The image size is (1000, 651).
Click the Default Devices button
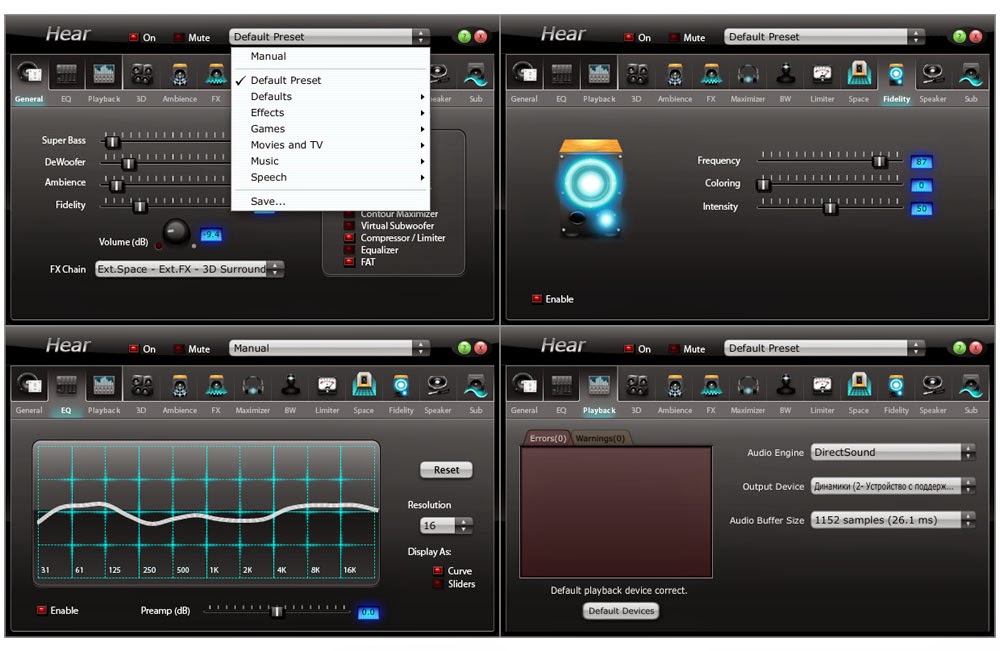tap(620, 611)
